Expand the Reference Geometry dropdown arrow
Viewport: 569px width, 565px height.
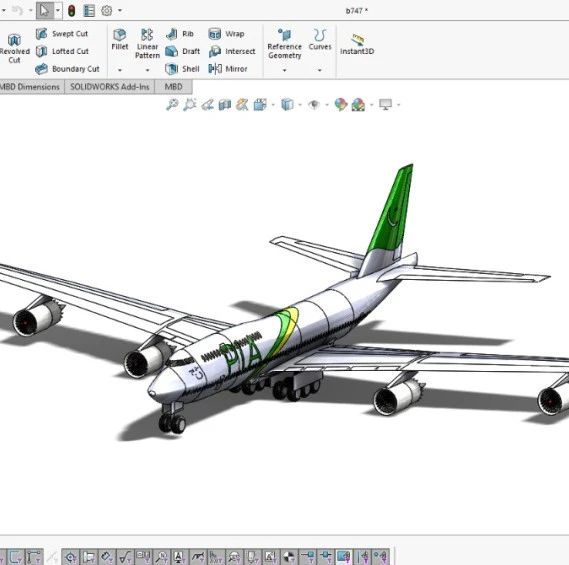point(284,70)
